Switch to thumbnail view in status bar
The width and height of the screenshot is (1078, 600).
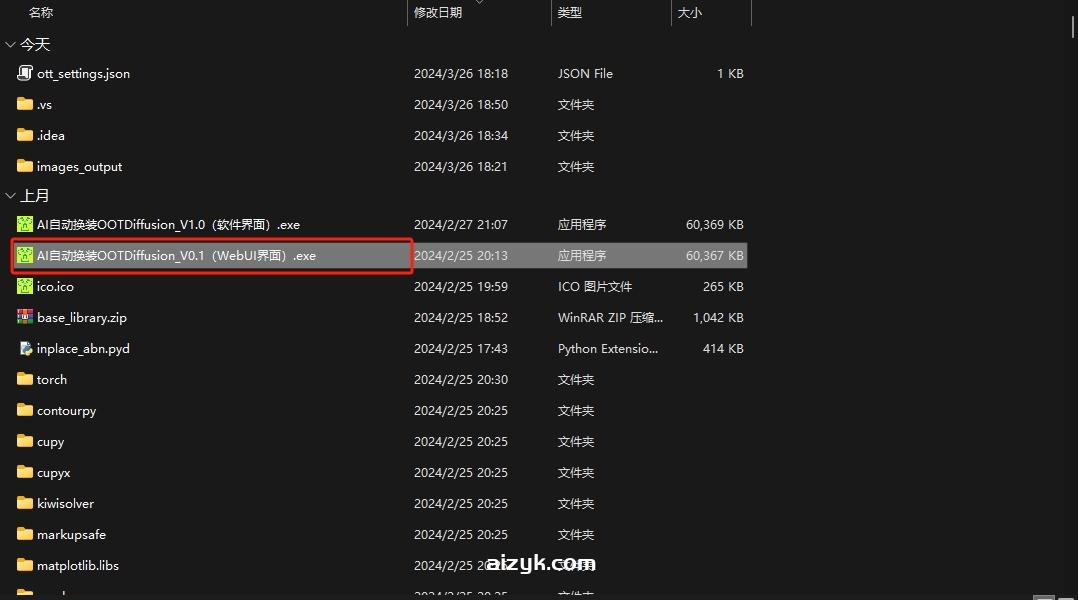pos(1065,596)
